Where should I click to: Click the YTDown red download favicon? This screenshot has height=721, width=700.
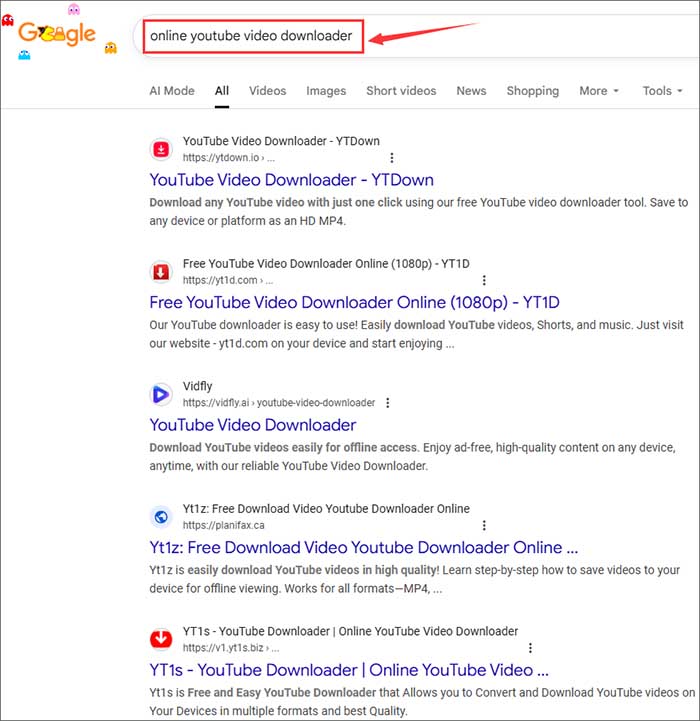coord(161,149)
